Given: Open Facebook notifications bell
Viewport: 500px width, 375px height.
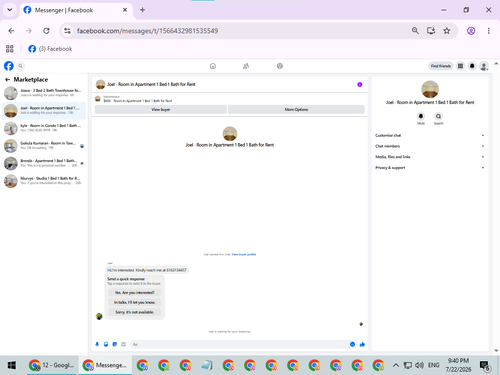Looking at the screenshot, I should [x=472, y=66].
